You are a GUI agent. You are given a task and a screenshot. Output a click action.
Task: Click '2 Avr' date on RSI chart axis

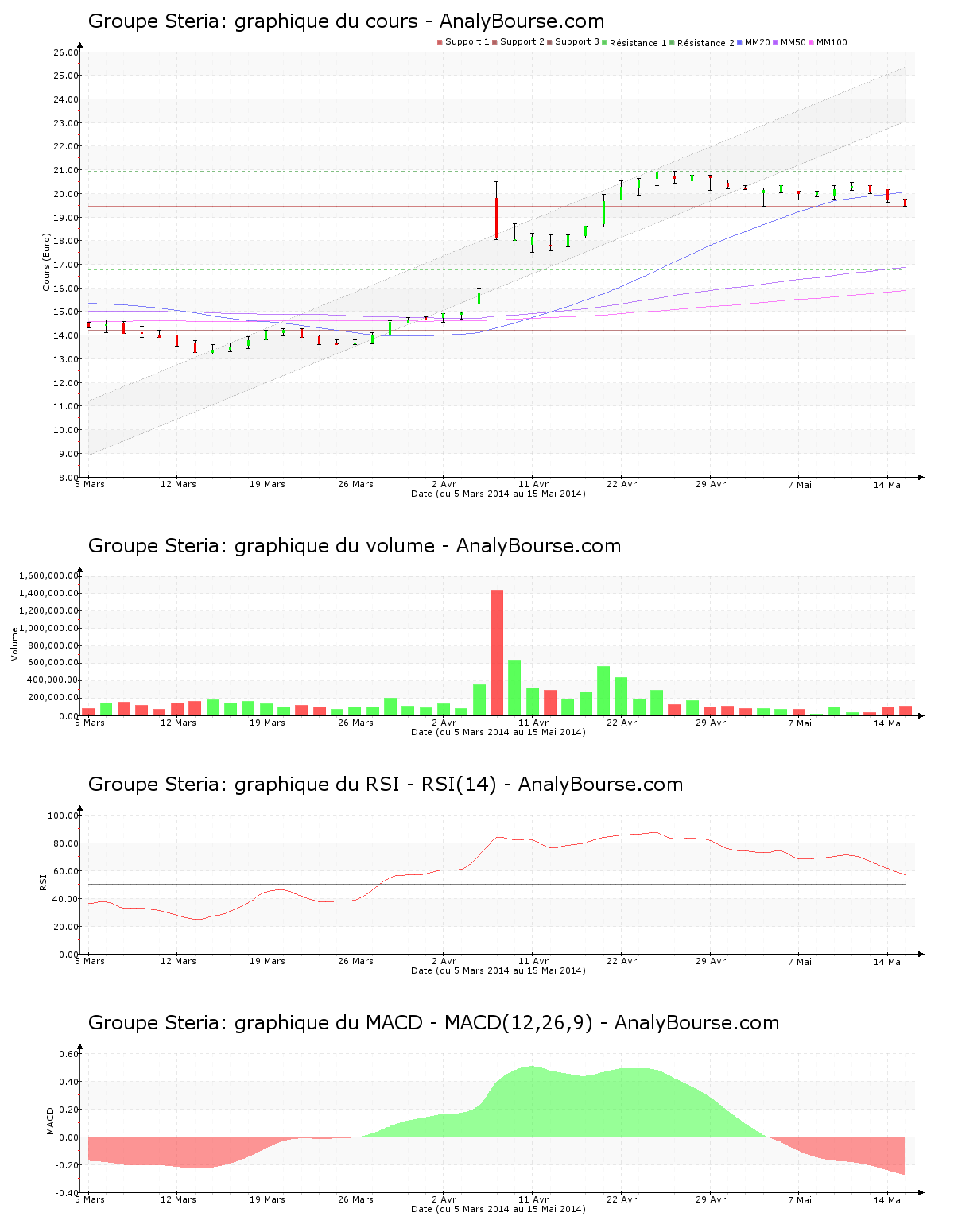click(x=444, y=961)
